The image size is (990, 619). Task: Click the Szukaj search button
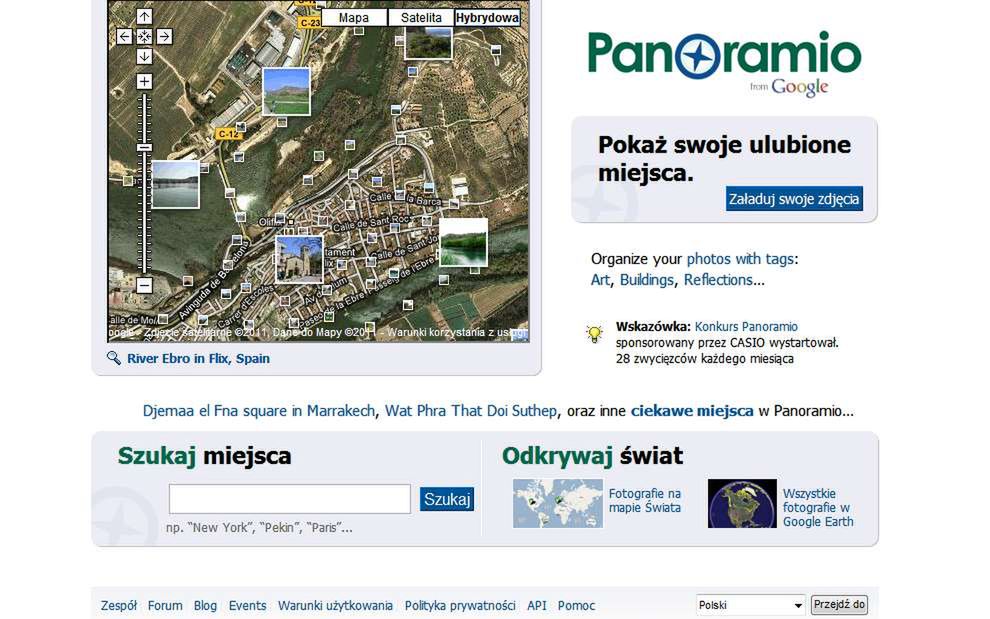point(447,499)
